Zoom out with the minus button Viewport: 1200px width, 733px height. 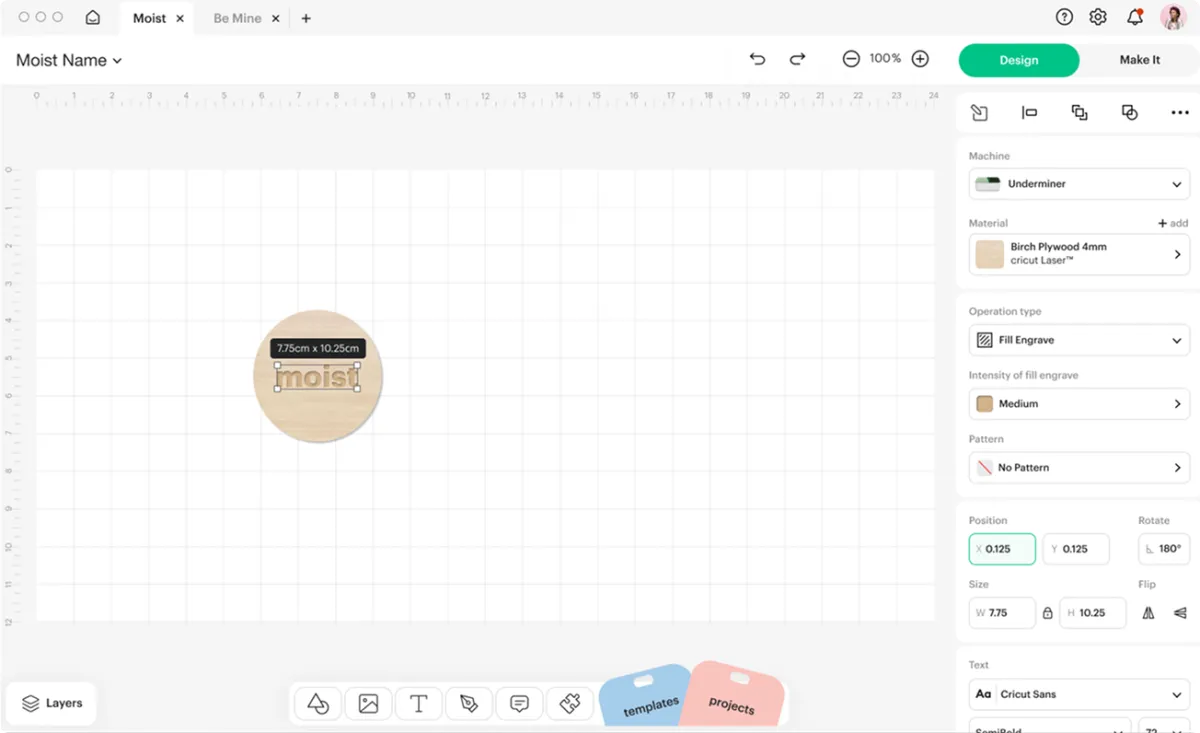coord(851,59)
